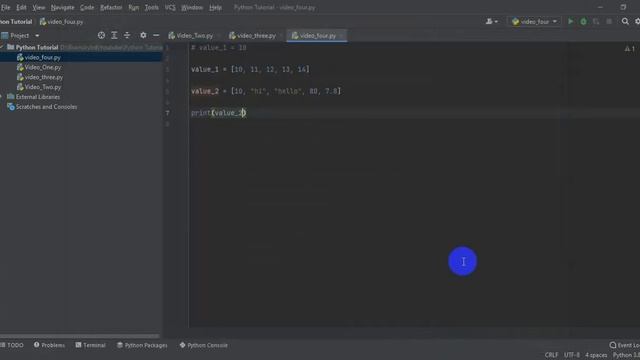Open the Run menu
The height and width of the screenshot is (360, 640).
tap(133, 7)
